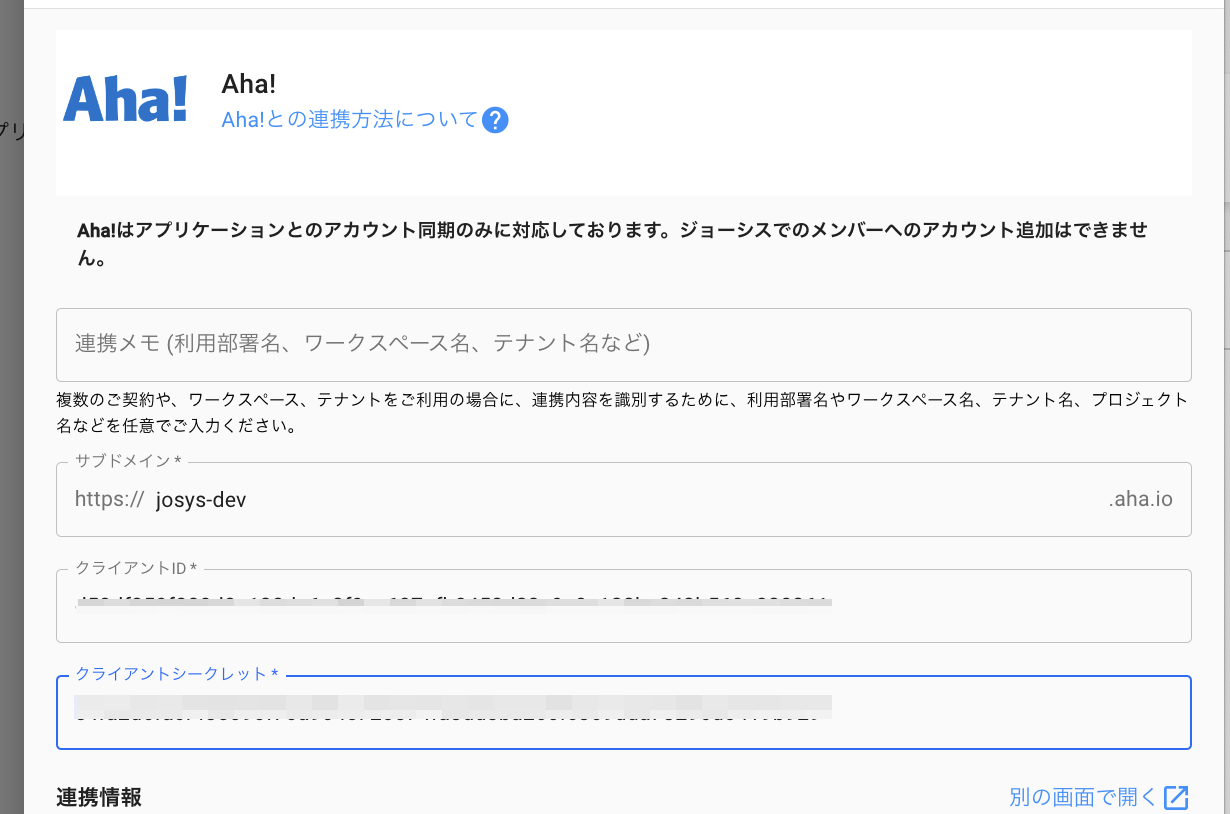1230x814 pixels.
Task: Click the .aha.io suffix text
Action: click(x=1140, y=500)
